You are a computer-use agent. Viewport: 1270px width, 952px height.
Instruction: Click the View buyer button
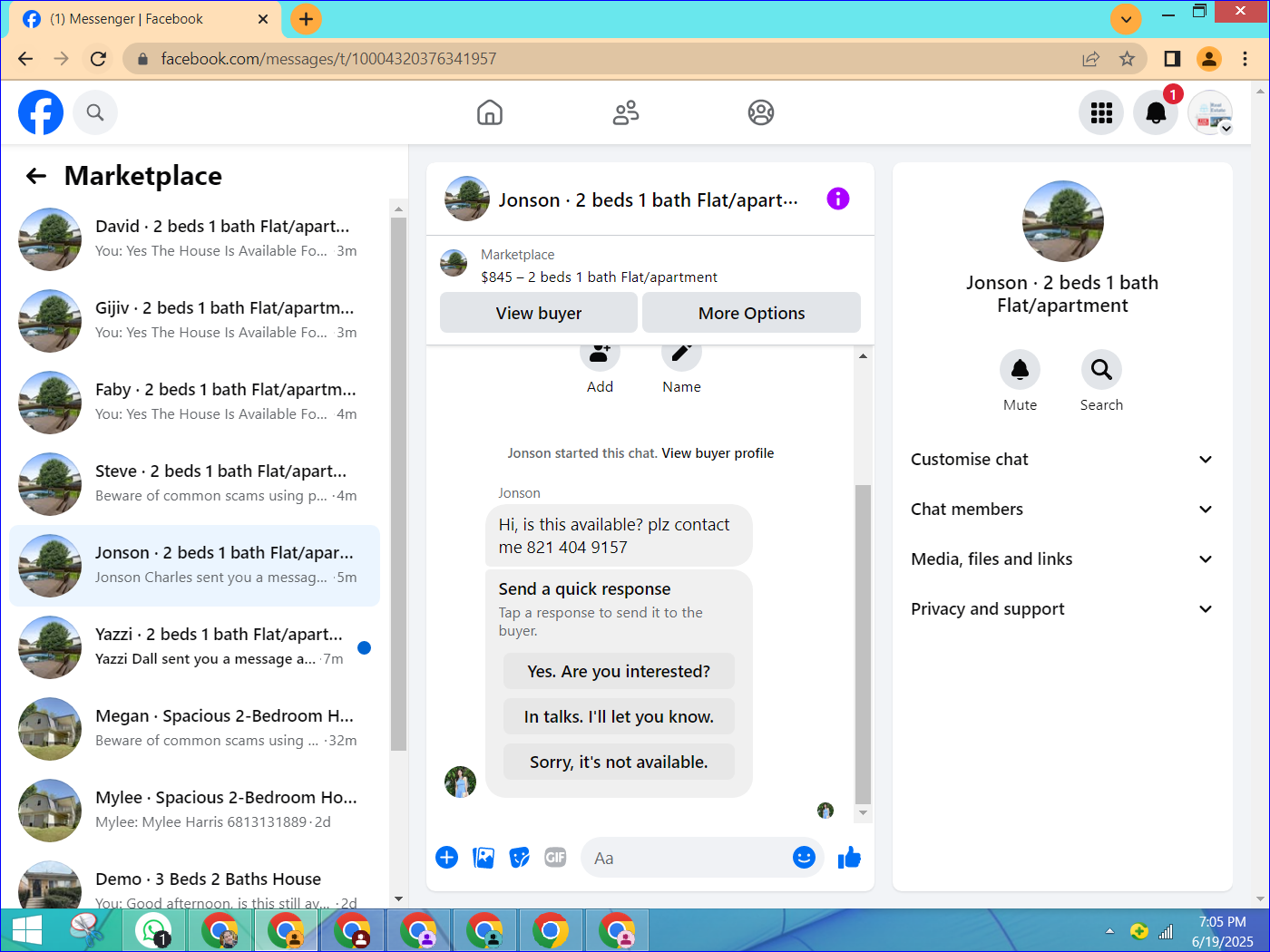(x=539, y=313)
